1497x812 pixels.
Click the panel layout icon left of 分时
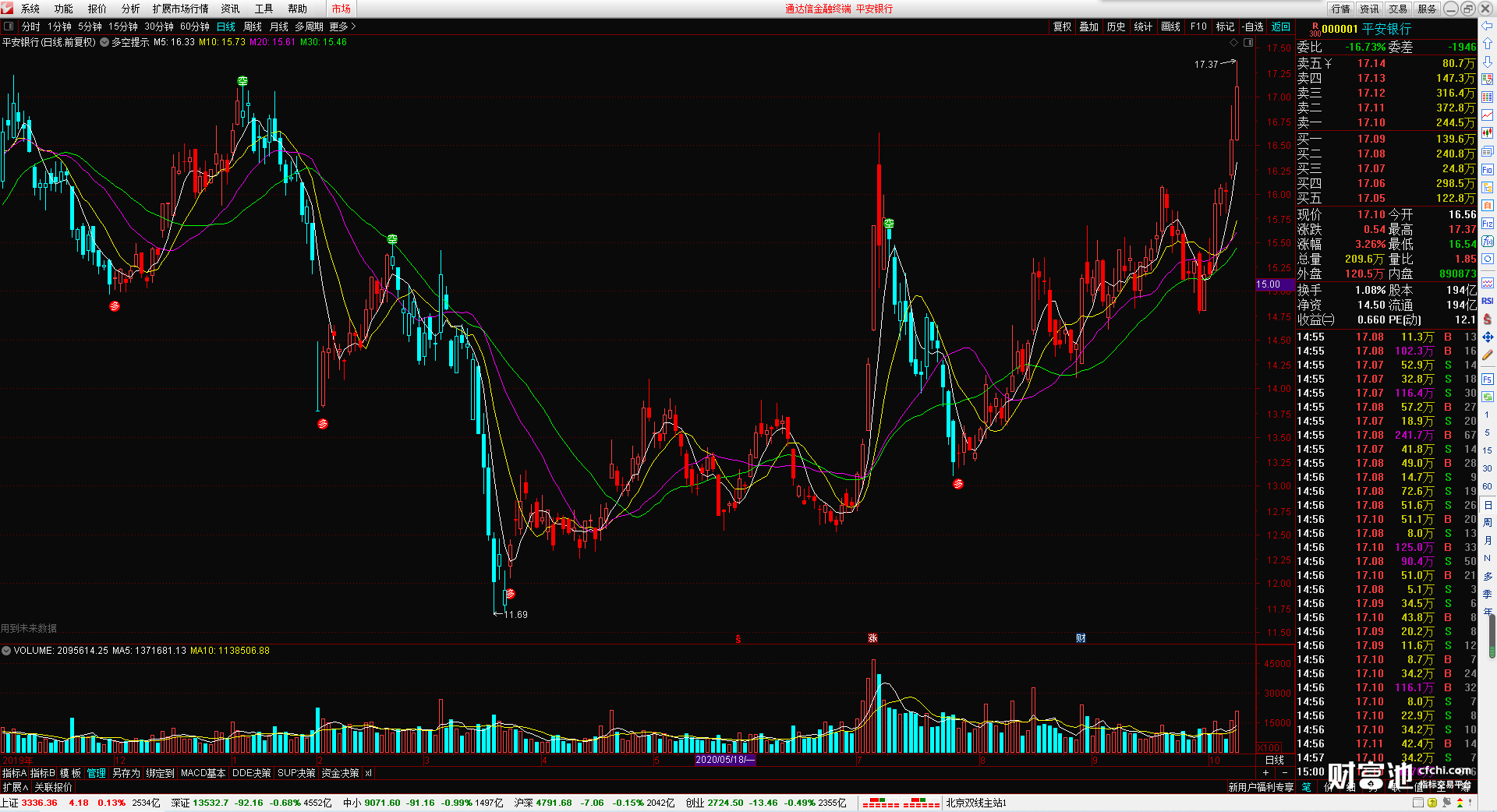[9, 26]
